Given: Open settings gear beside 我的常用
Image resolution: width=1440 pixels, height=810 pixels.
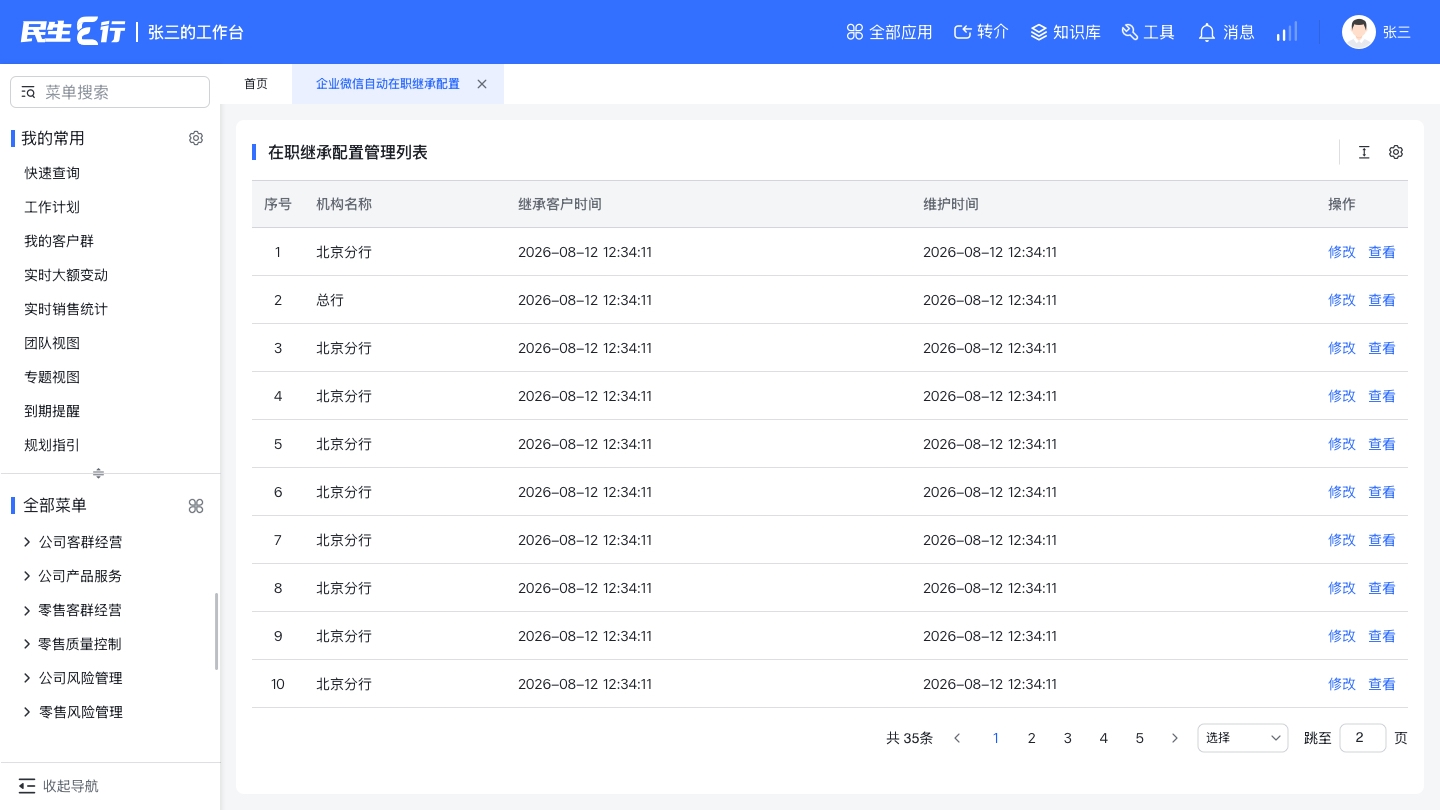Looking at the screenshot, I should click(x=196, y=138).
